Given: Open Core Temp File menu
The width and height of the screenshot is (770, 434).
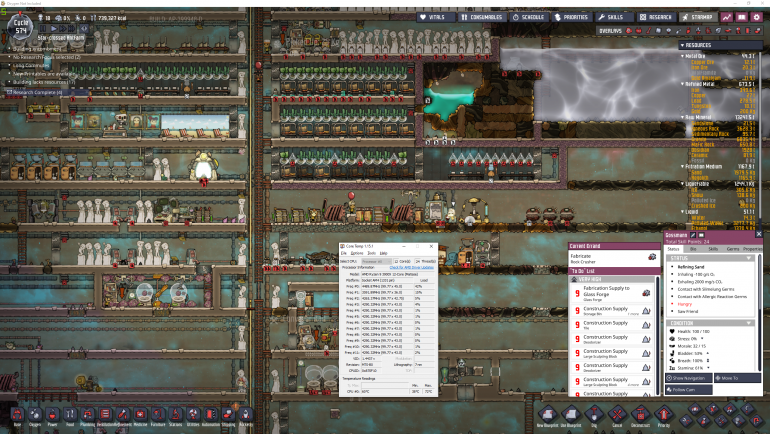Looking at the screenshot, I should (344, 253).
